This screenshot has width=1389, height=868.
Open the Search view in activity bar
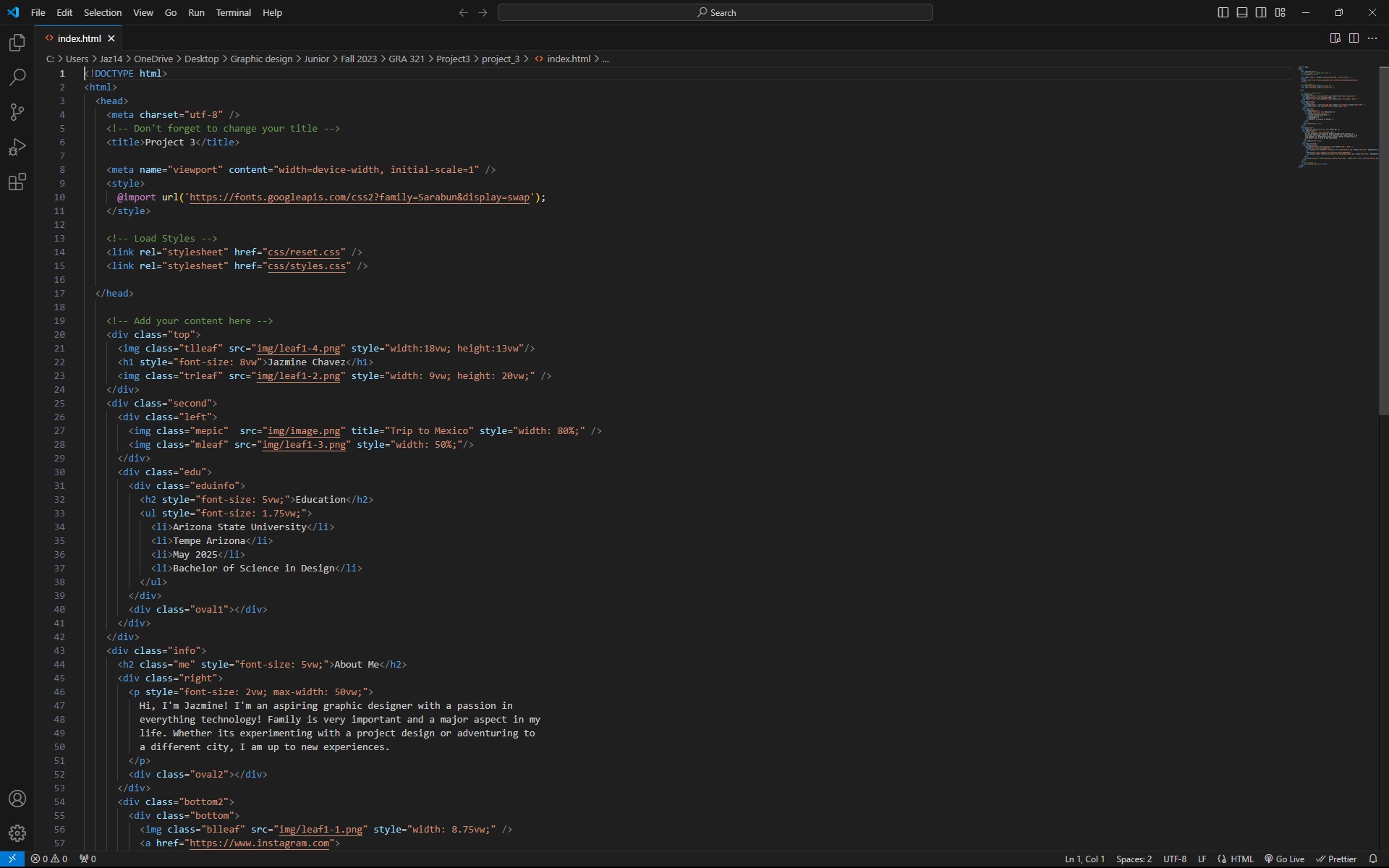point(17,77)
